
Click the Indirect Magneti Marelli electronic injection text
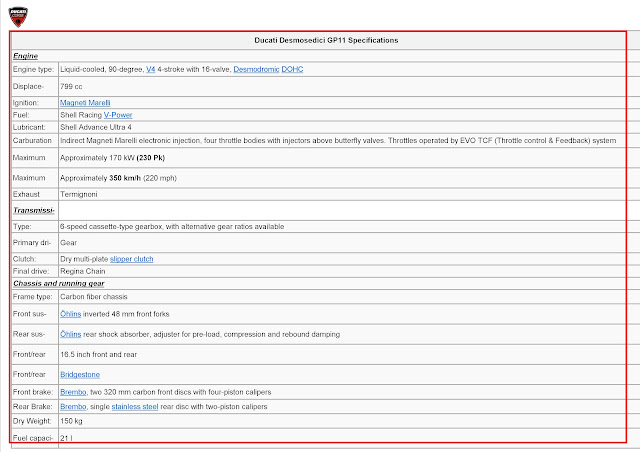coord(338,140)
